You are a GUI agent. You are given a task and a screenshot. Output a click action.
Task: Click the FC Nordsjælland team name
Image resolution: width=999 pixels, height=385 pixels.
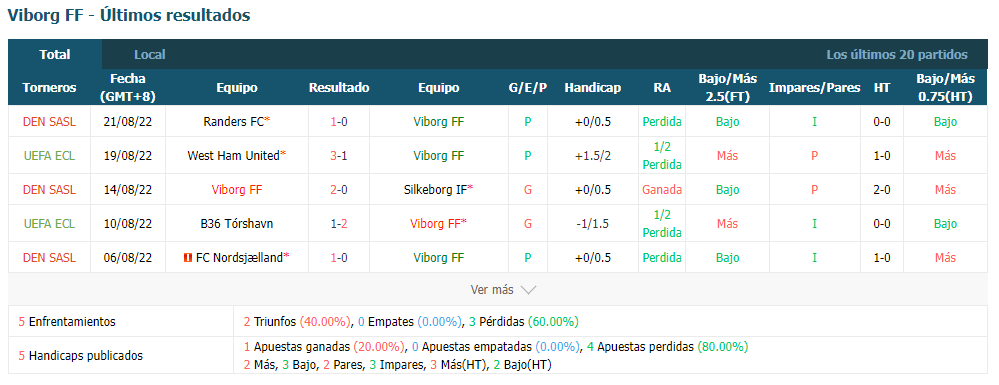[239, 258]
